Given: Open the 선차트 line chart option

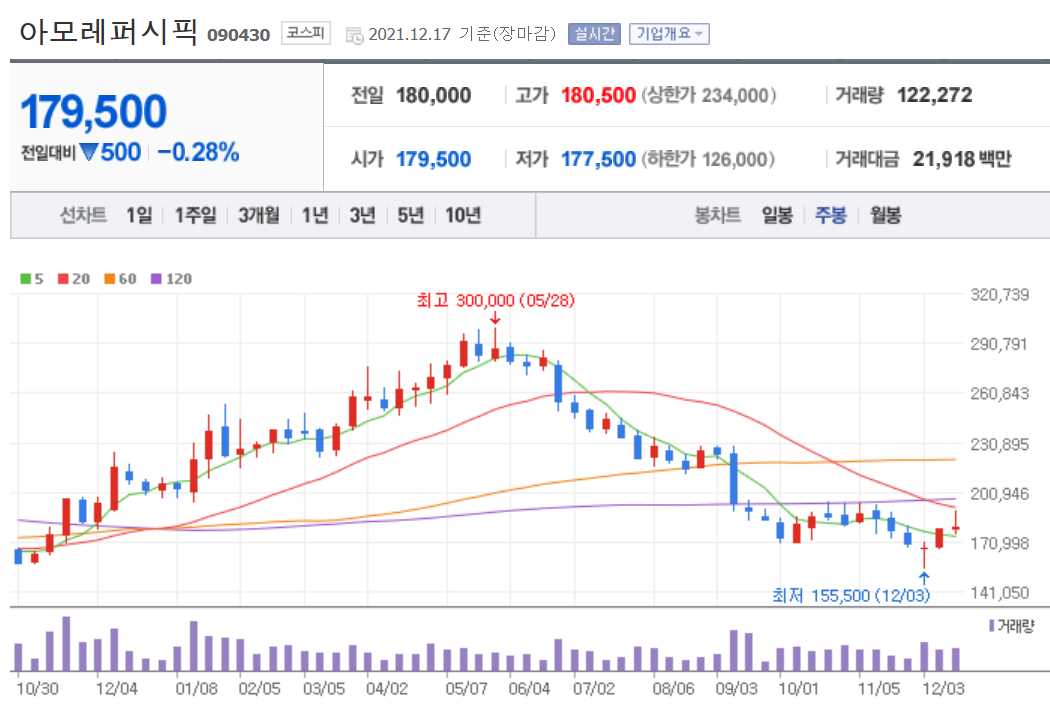Looking at the screenshot, I should (85, 213).
